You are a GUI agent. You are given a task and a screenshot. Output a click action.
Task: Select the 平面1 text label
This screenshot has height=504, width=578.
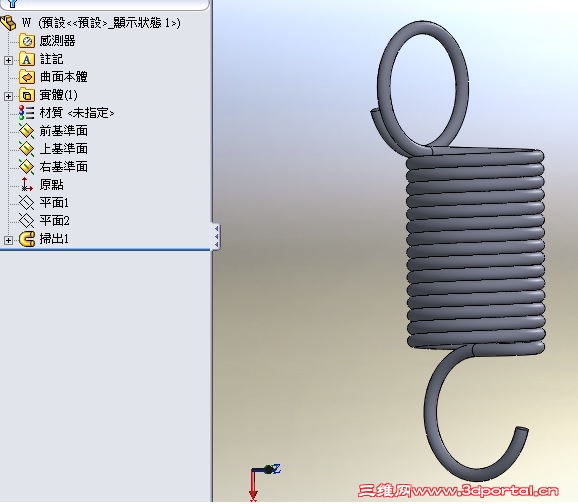tap(54, 202)
